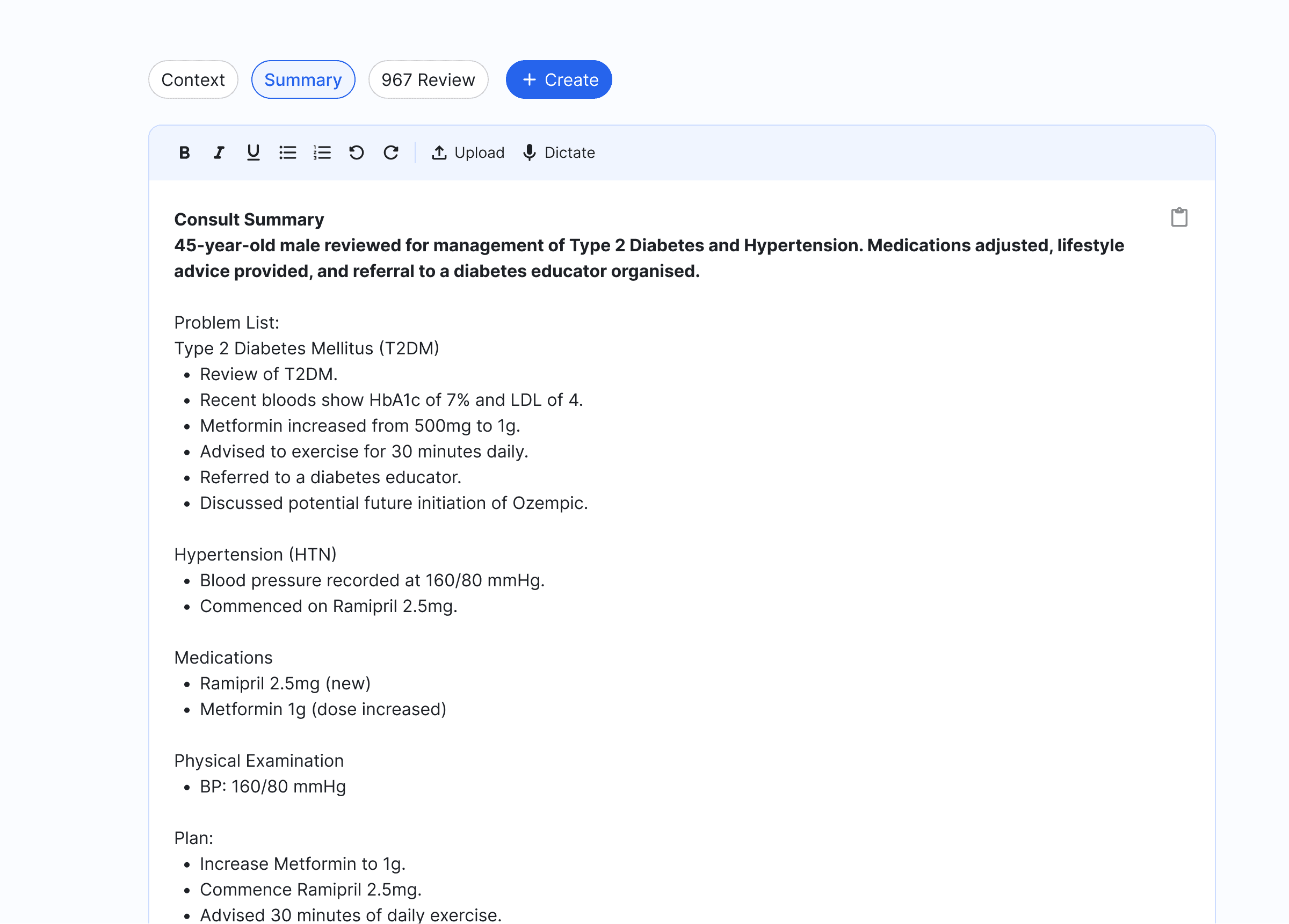
Task: Toggle bold formatting in editor toolbar
Action: 184,152
